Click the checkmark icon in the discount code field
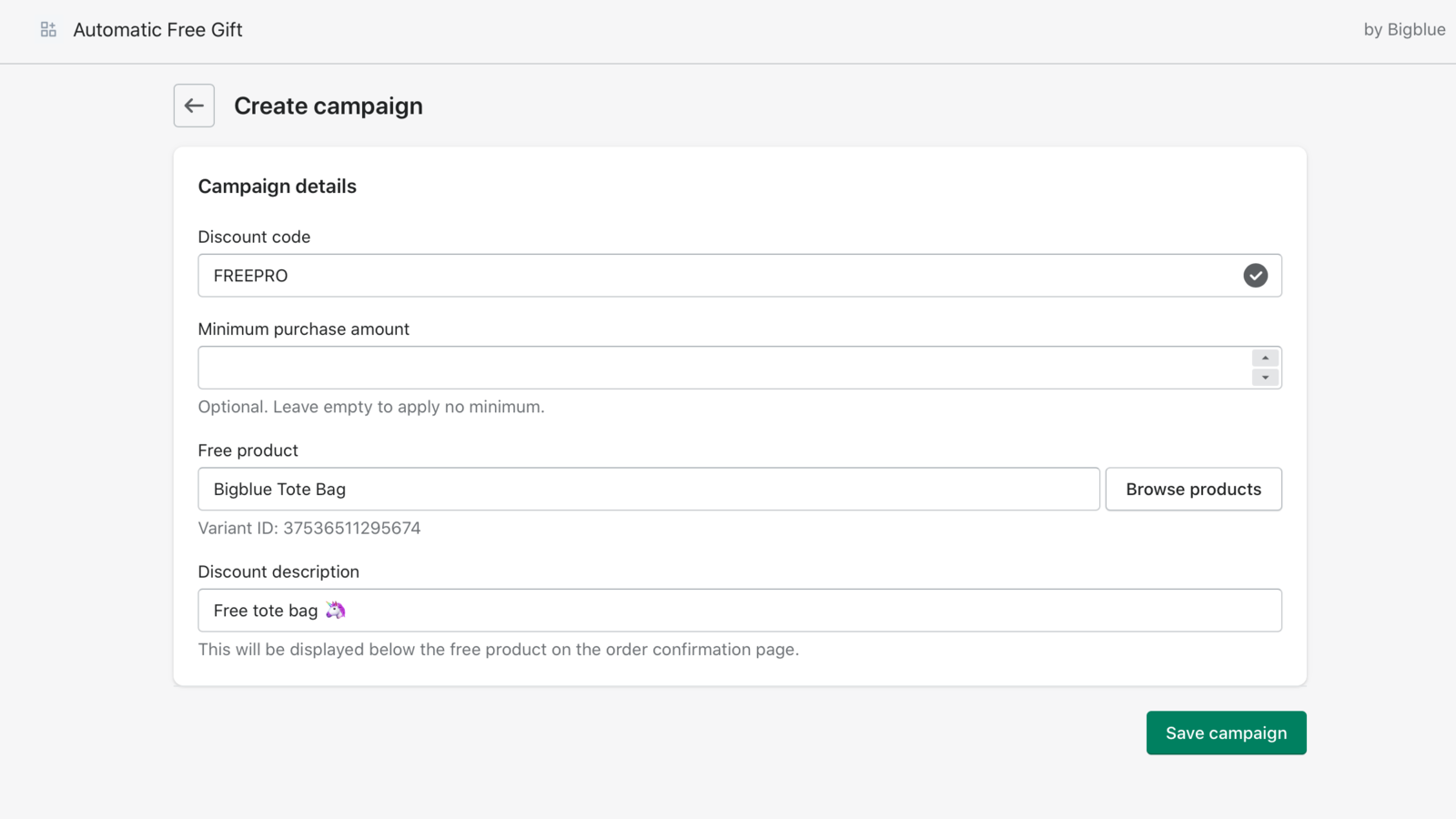Image resolution: width=1456 pixels, height=819 pixels. point(1256,275)
